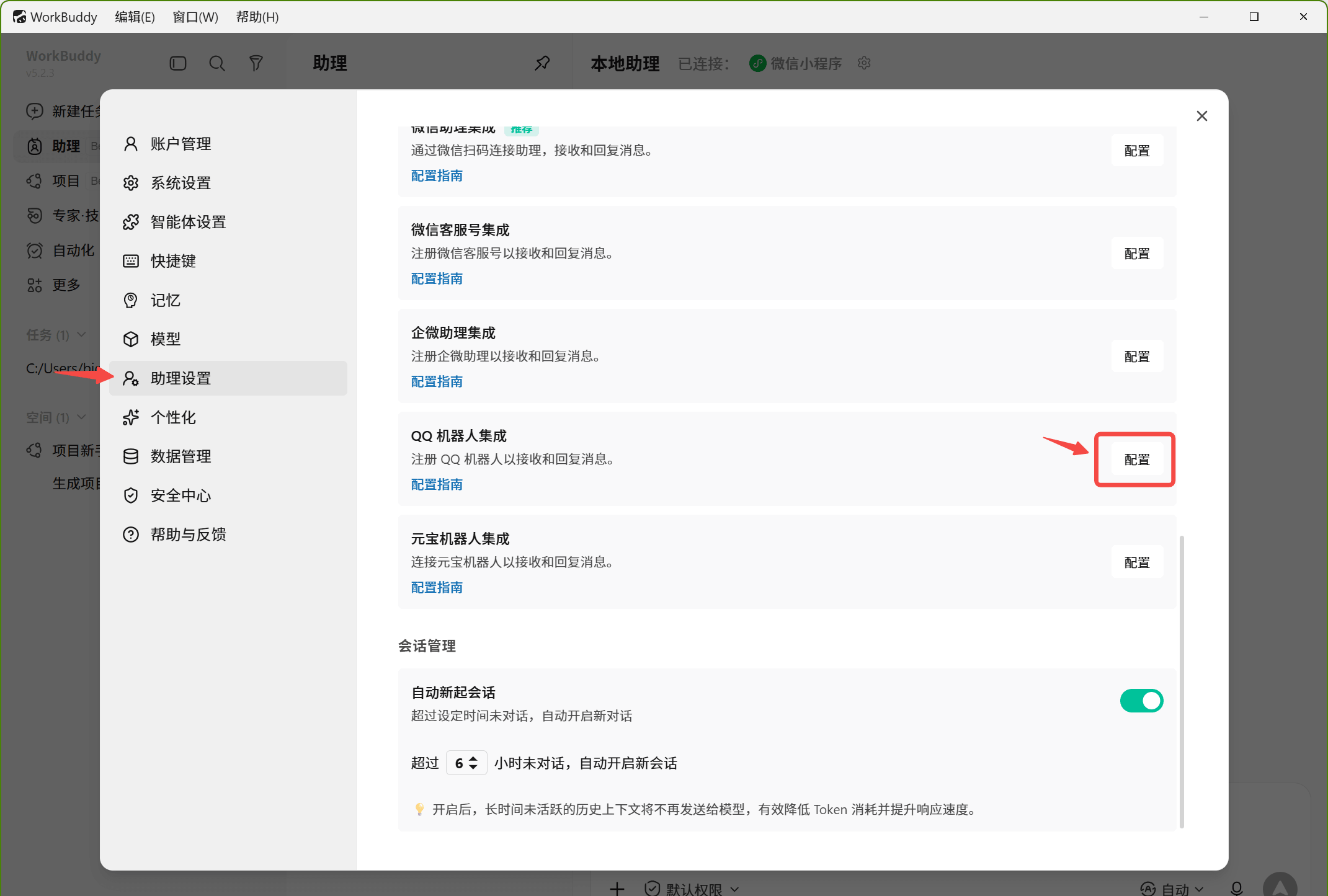
Task: Click 配置 for 元宝机器人集成
Action: (x=1137, y=562)
